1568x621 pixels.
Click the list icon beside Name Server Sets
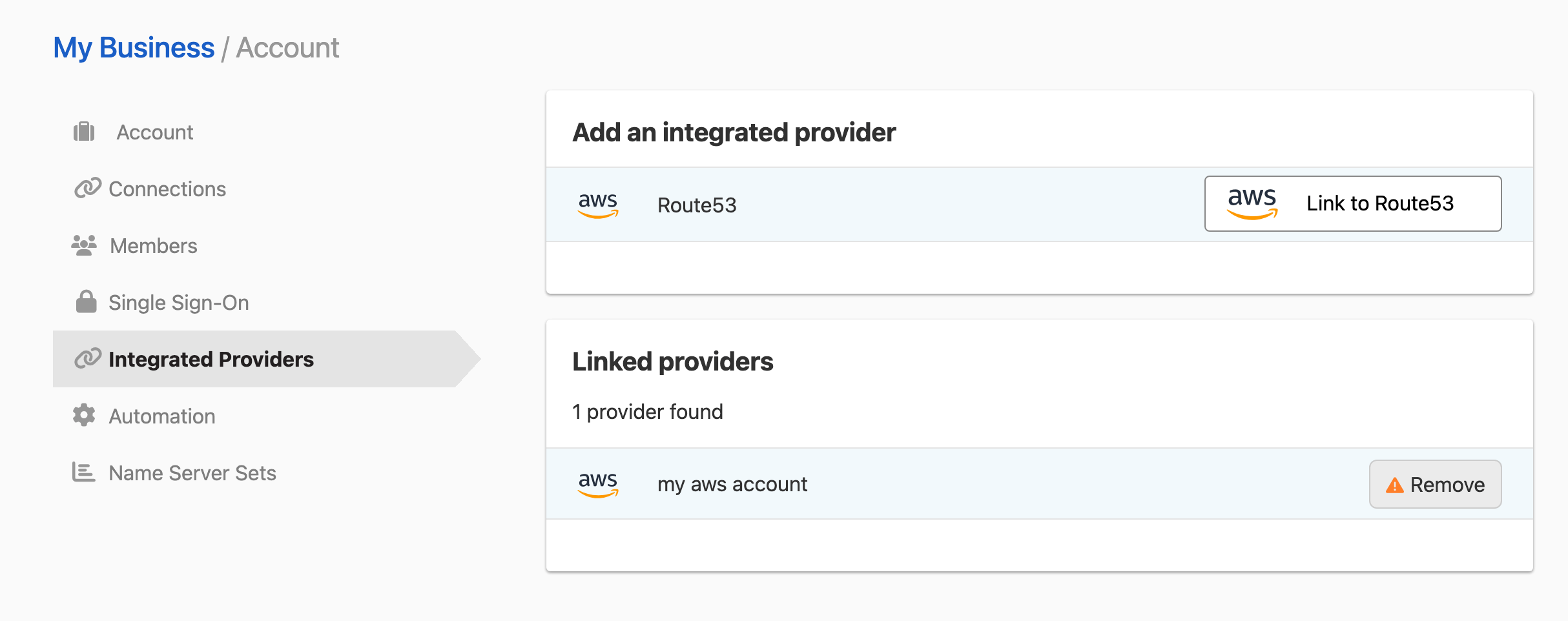tap(84, 472)
